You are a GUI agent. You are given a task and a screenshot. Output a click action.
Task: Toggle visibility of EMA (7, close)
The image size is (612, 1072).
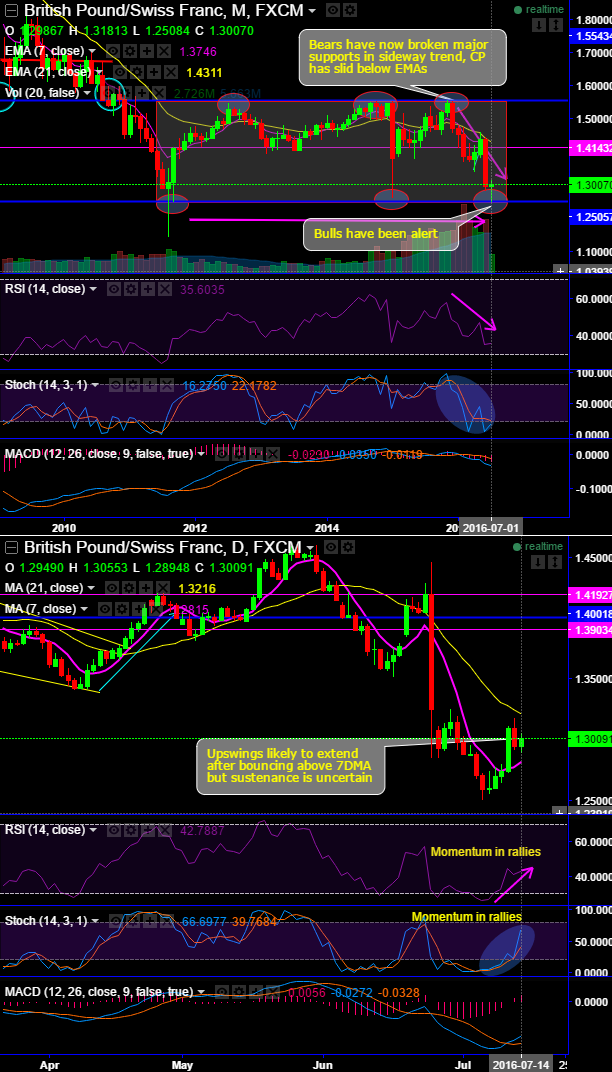[x=114, y=51]
